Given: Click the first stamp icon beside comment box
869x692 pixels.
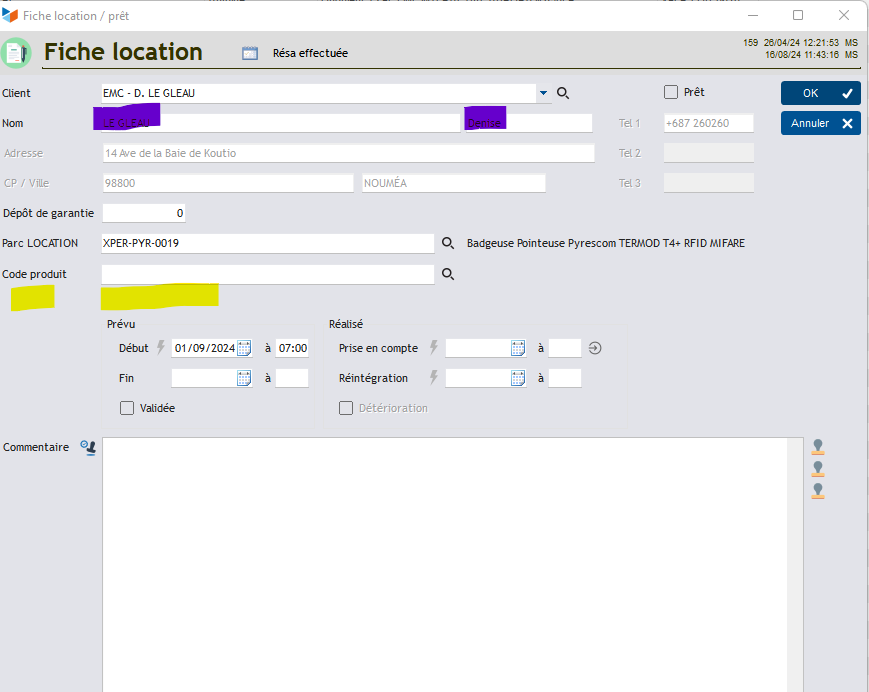Looking at the screenshot, I should click(818, 447).
